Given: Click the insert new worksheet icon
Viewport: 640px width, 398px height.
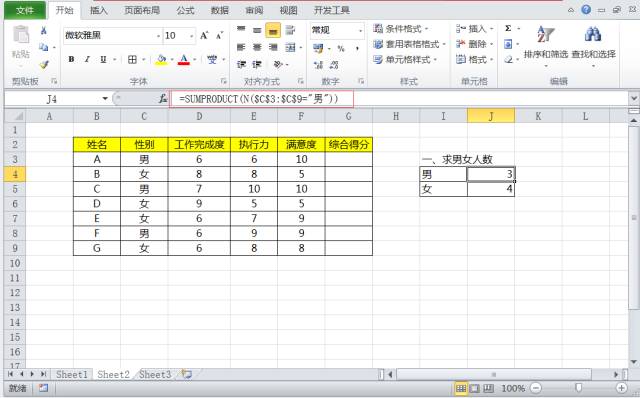Looking at the screenshot, I should tap(187, 374).
